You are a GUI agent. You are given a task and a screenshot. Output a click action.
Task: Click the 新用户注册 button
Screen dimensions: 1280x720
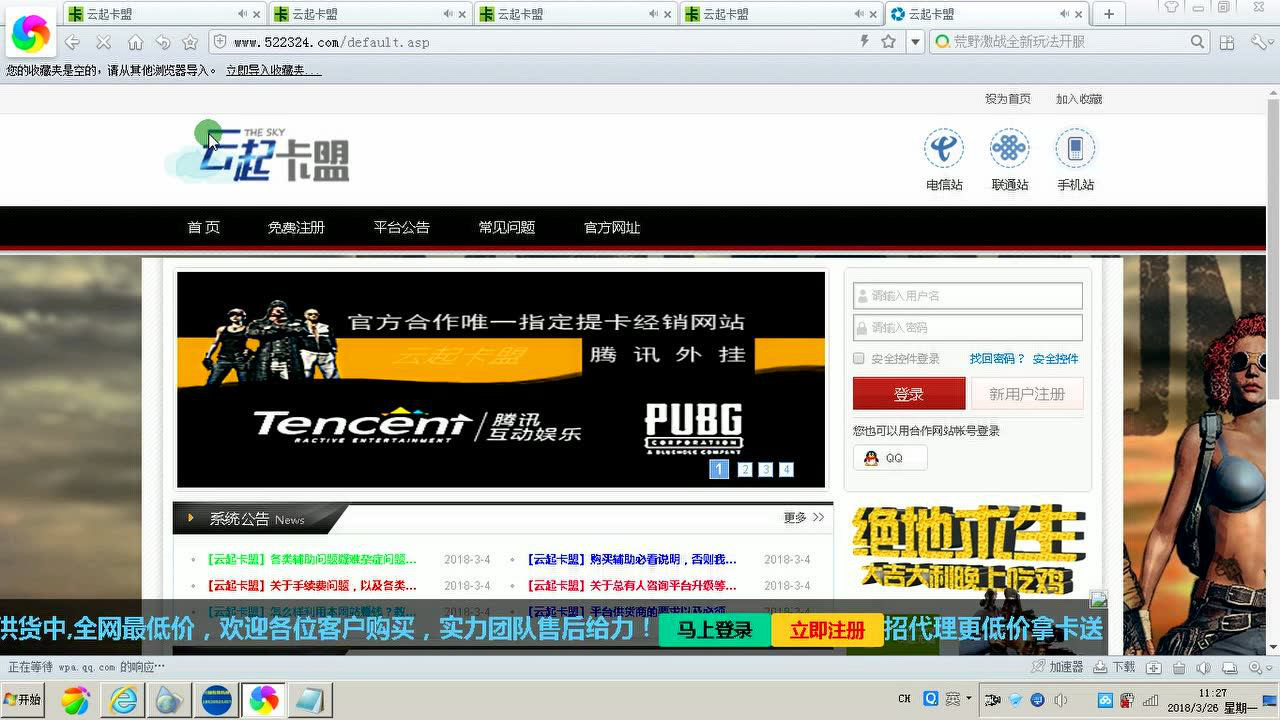pyautogui.click(x=1027, y=394)
